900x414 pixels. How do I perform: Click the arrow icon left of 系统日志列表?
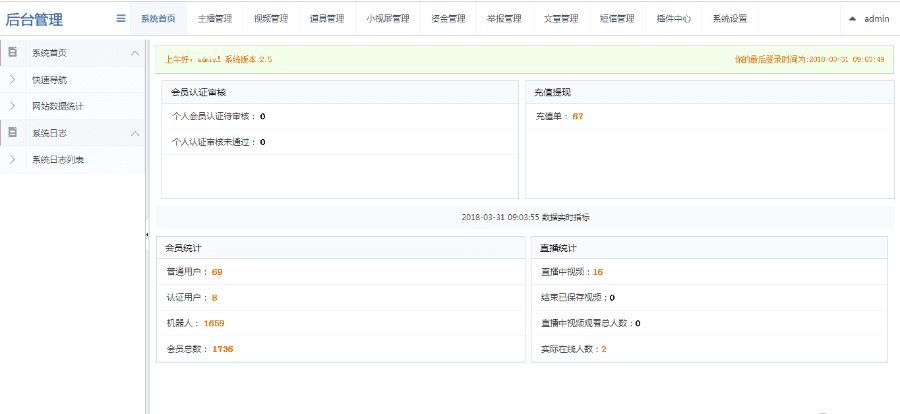pos(12,159)
